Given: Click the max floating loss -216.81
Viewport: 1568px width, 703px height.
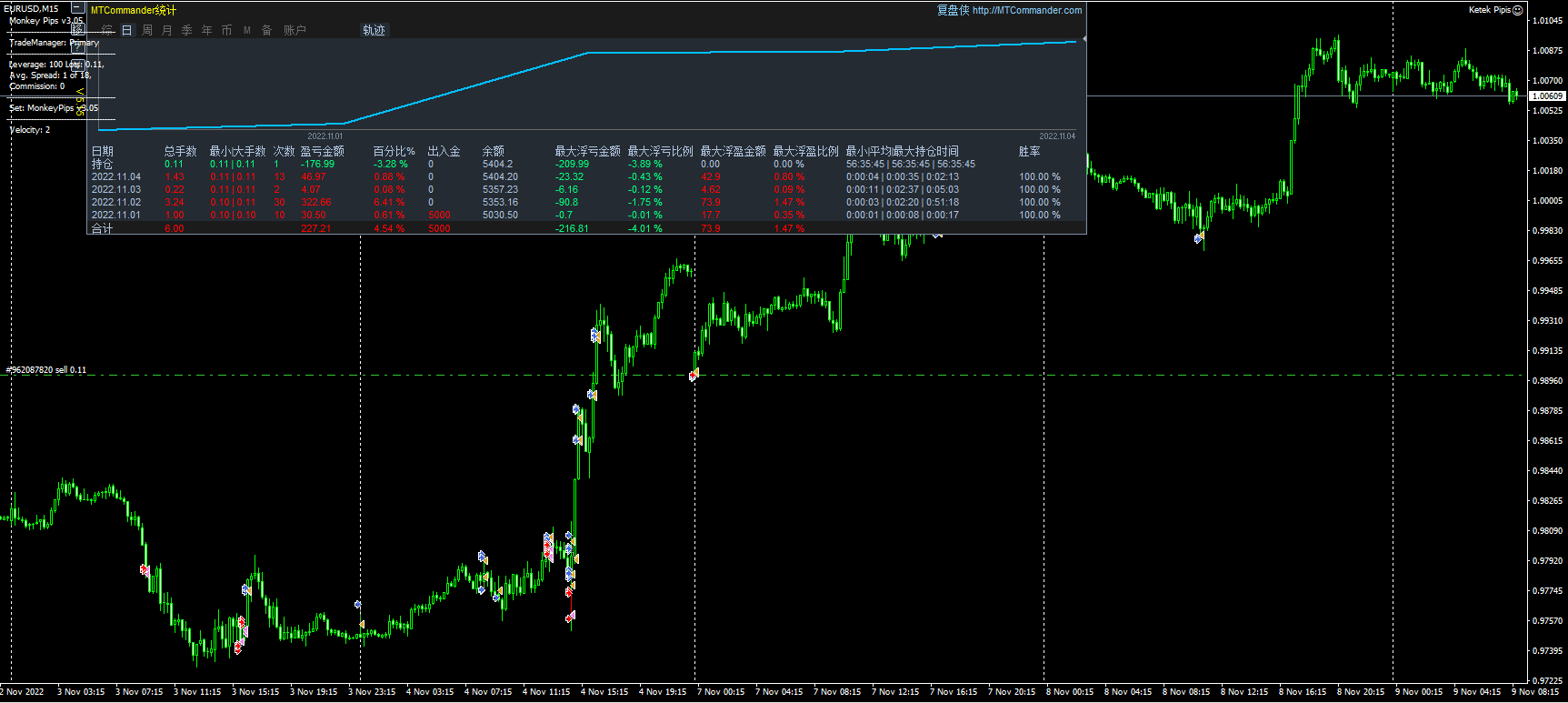Looking at the screenshot, I should tap(573, 228).
